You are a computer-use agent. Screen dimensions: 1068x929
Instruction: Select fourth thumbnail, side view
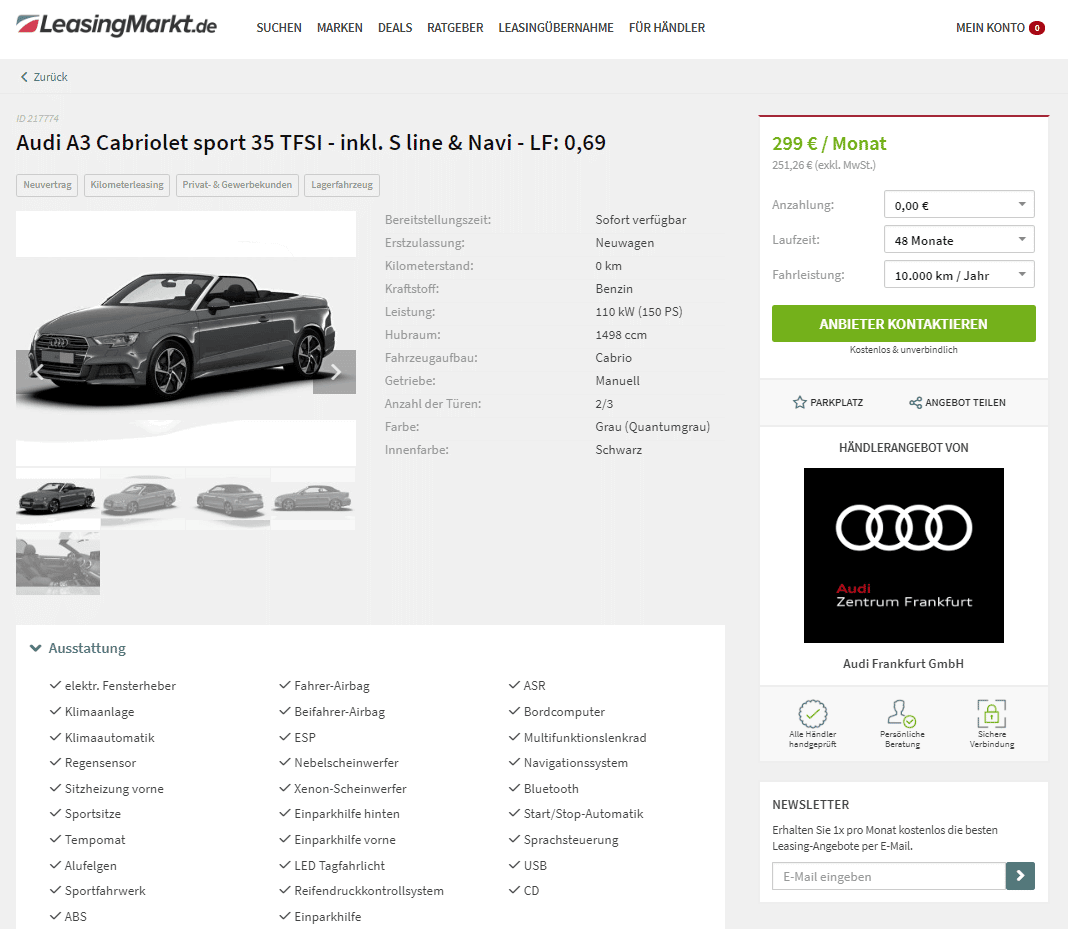pos(313,499)
